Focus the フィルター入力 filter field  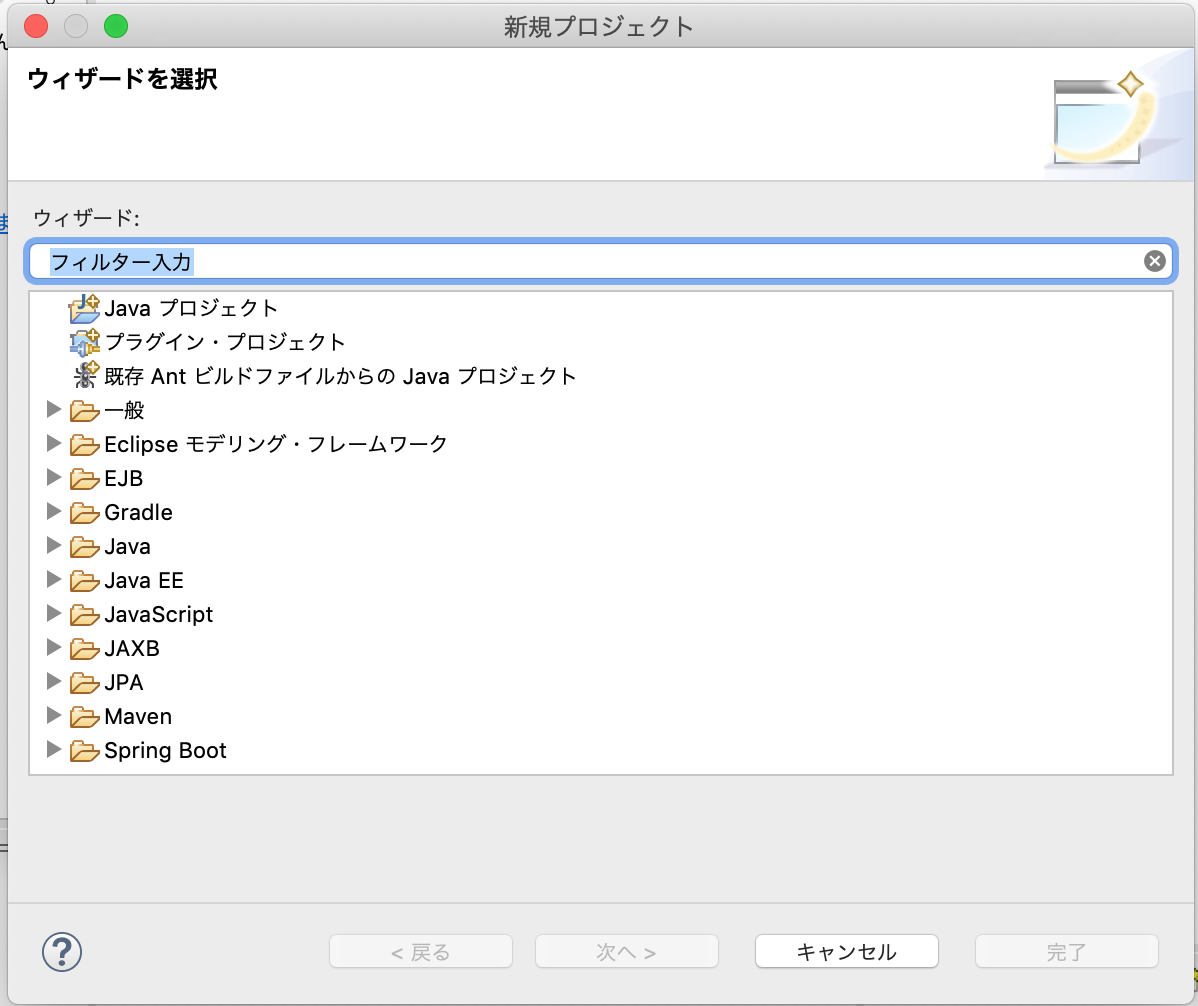pos(601,262)
